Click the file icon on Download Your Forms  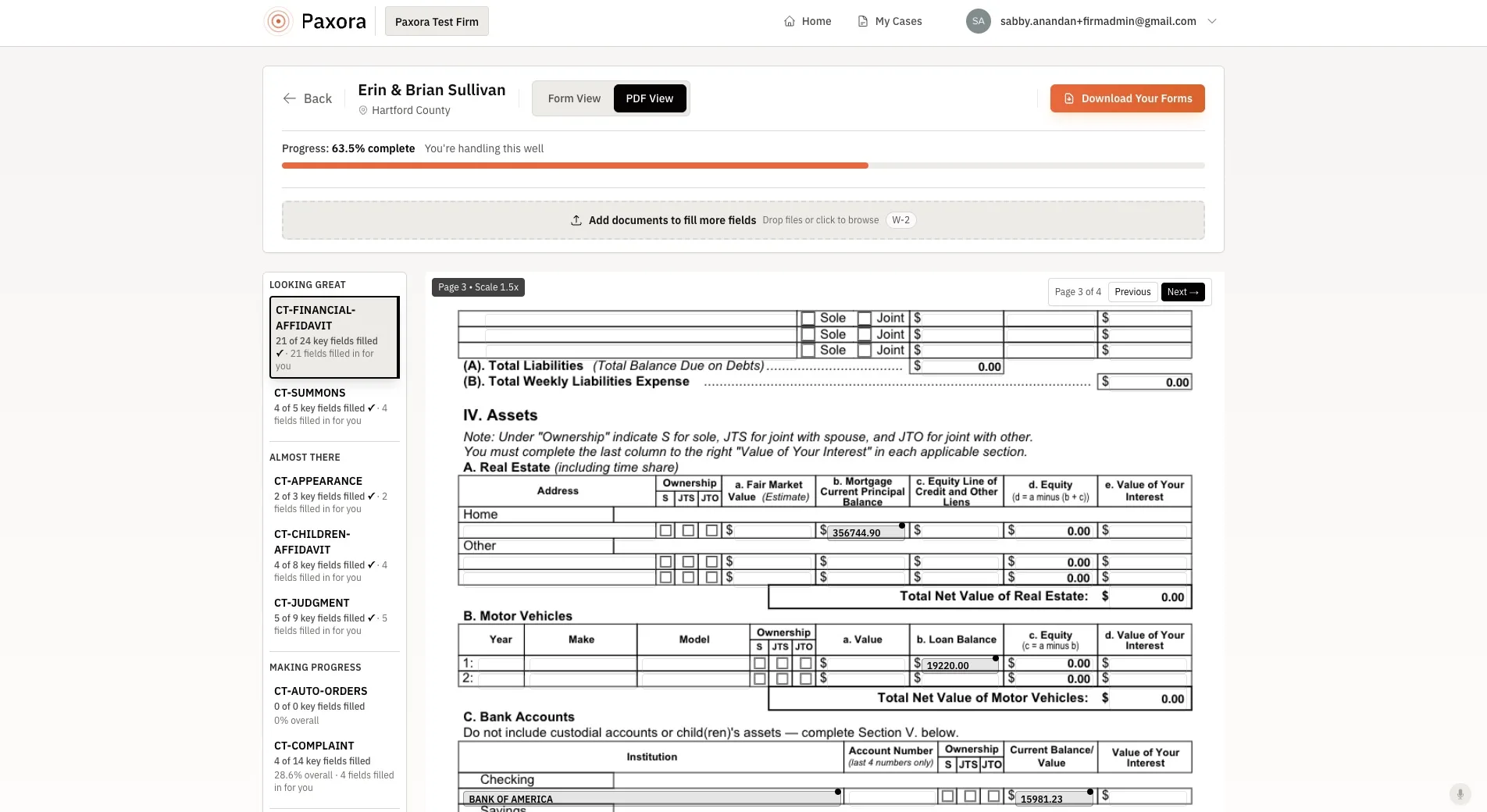coord(1069,98)
